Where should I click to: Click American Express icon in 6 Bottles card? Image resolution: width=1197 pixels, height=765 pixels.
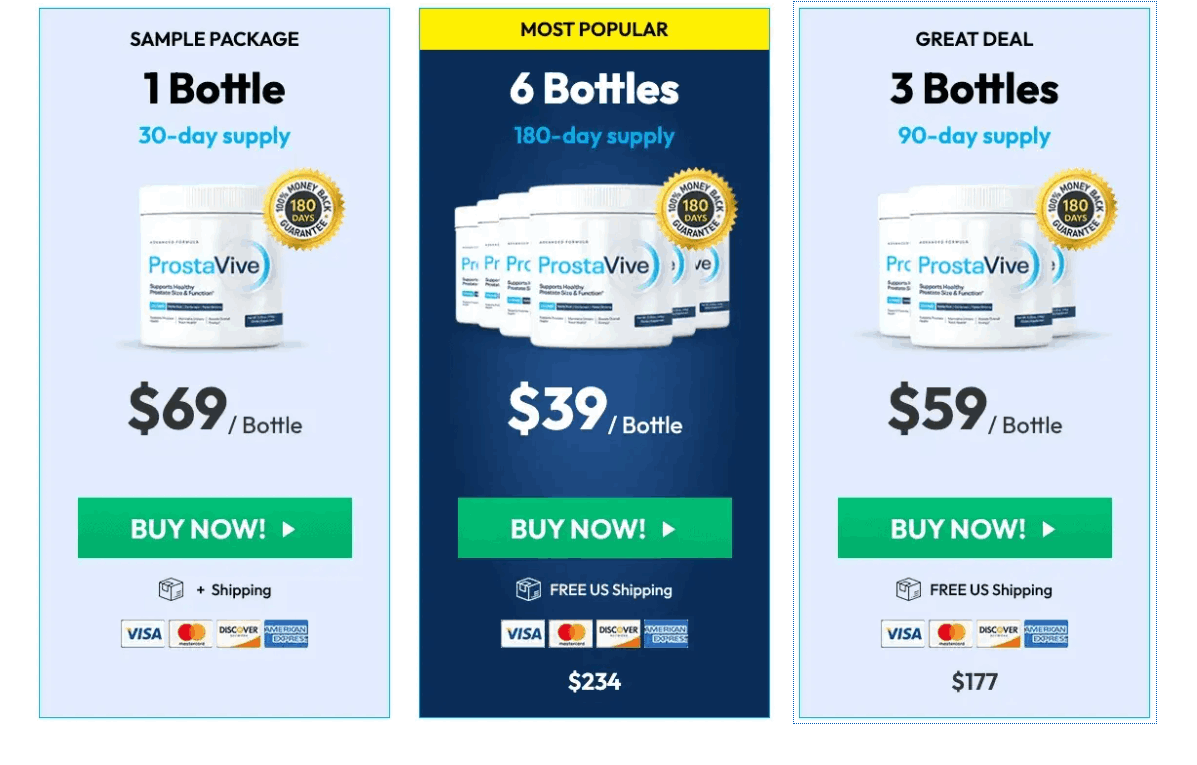tap(666, 634)
